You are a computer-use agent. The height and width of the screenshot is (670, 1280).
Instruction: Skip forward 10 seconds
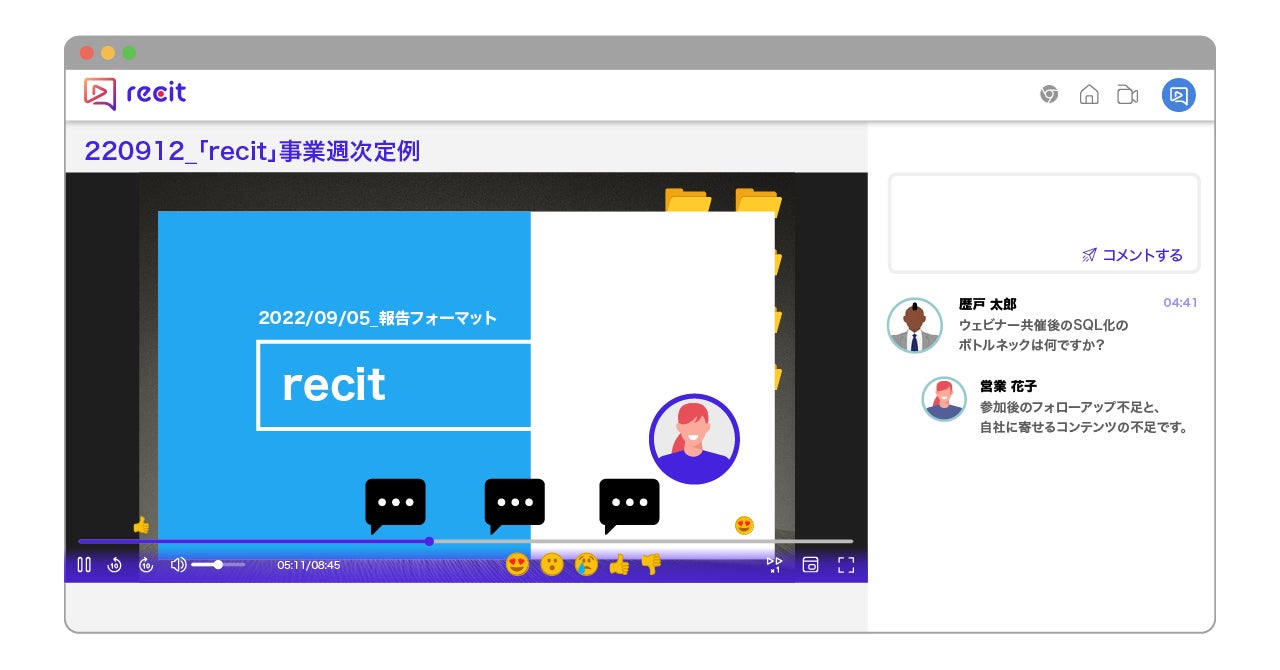click(x=146, y=565)
